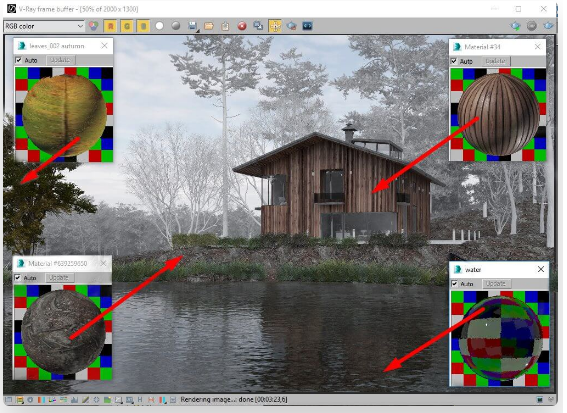Click the dark blue viewer link icon
This screenshot has height=413, width=567.
pyautogui.click(x=307, y=26)
